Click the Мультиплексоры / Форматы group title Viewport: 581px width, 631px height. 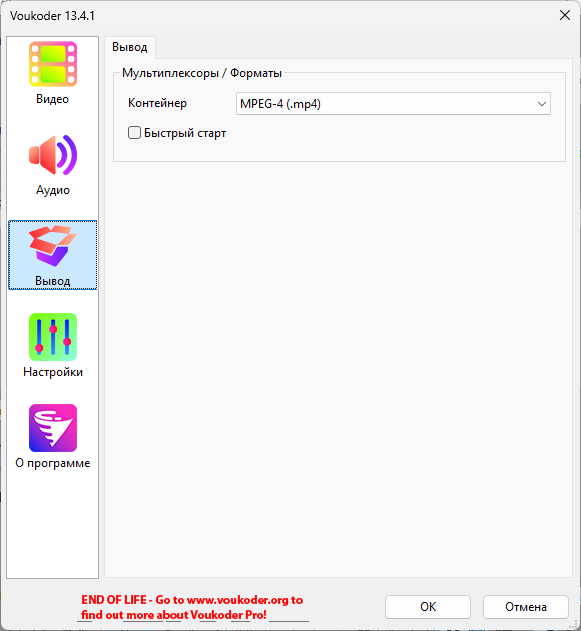click(x=202, y=73)
